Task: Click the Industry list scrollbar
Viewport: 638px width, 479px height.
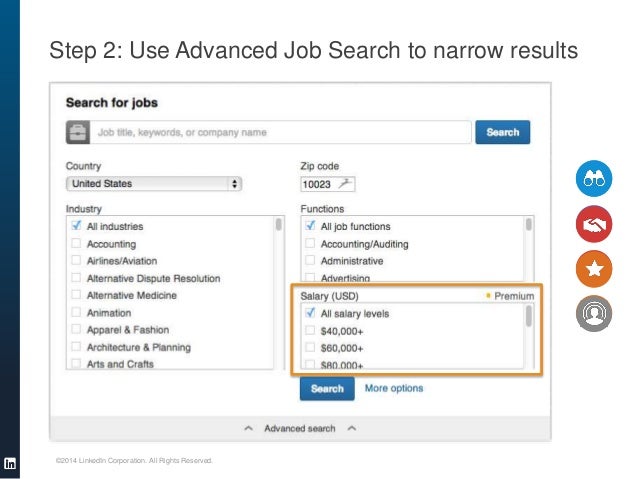Action: (278, 227)
